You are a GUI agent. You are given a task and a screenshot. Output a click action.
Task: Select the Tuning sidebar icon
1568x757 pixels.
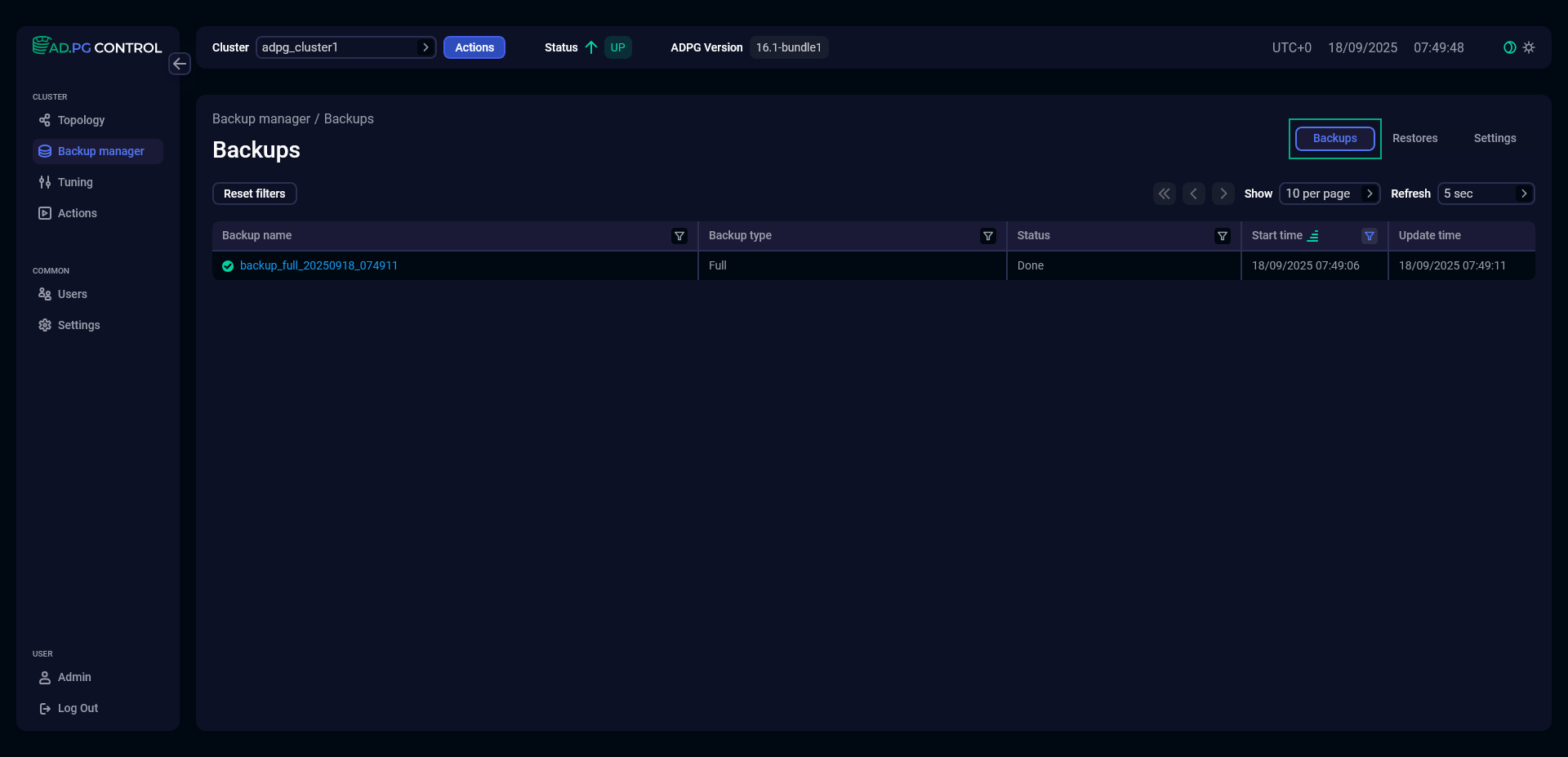44,182
